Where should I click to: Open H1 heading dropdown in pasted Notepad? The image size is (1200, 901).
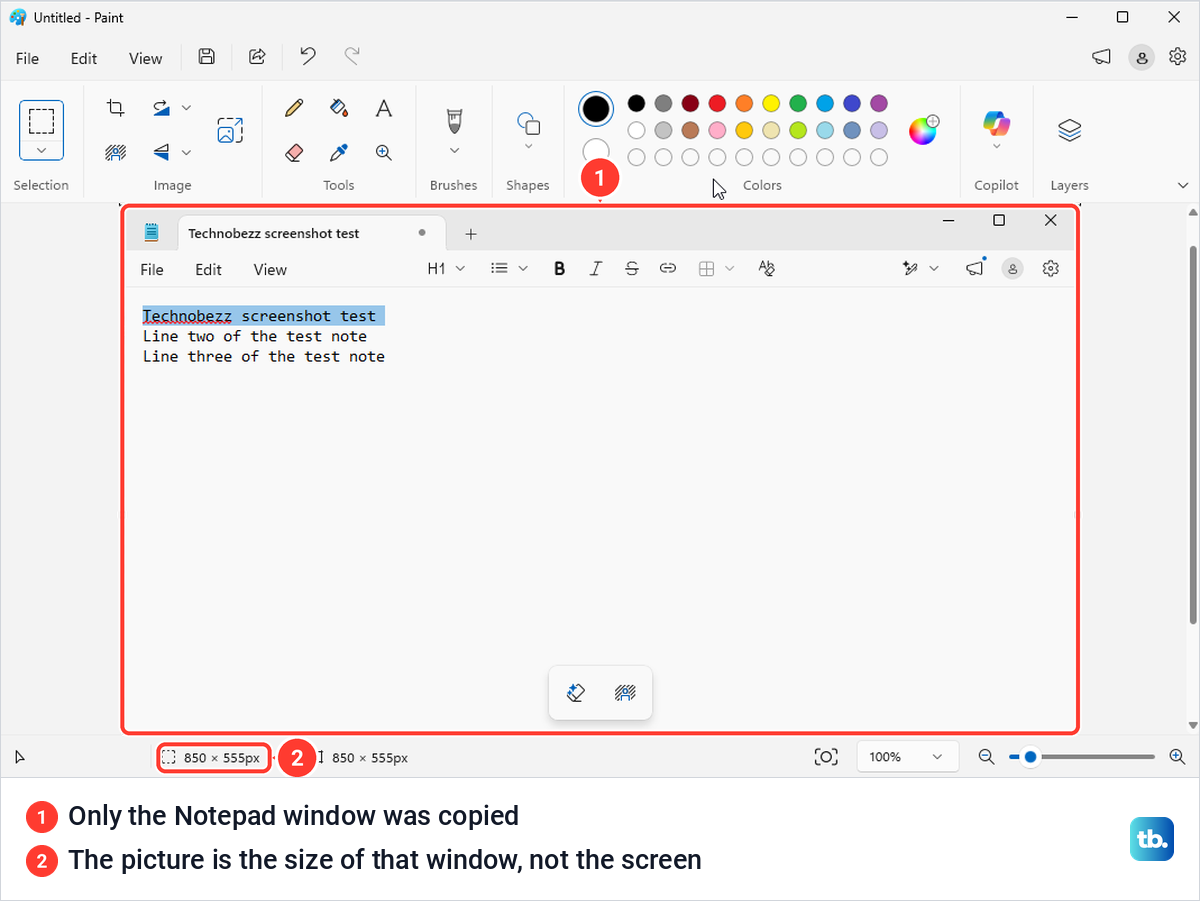[x=446, y=268]
